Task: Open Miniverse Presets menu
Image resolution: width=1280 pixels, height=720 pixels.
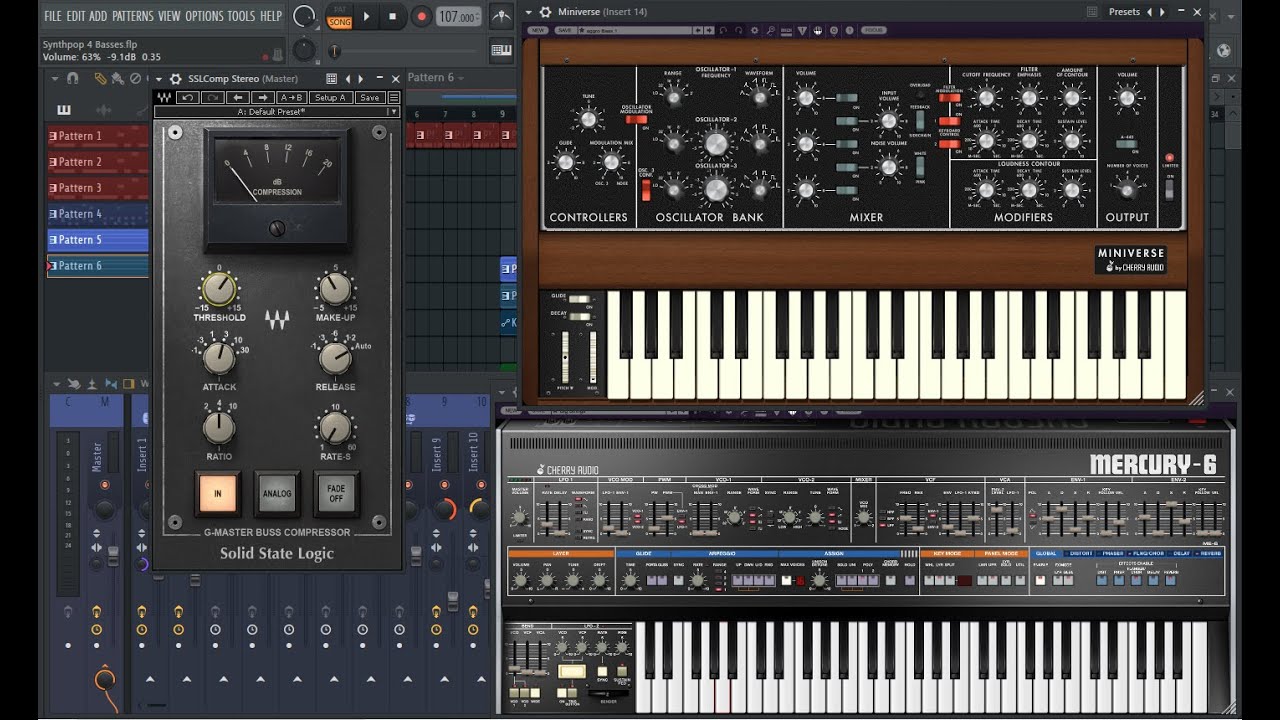Action: pos(1124,12)
